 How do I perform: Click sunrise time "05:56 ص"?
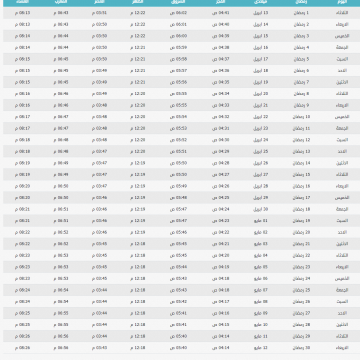tap(178, 82)
